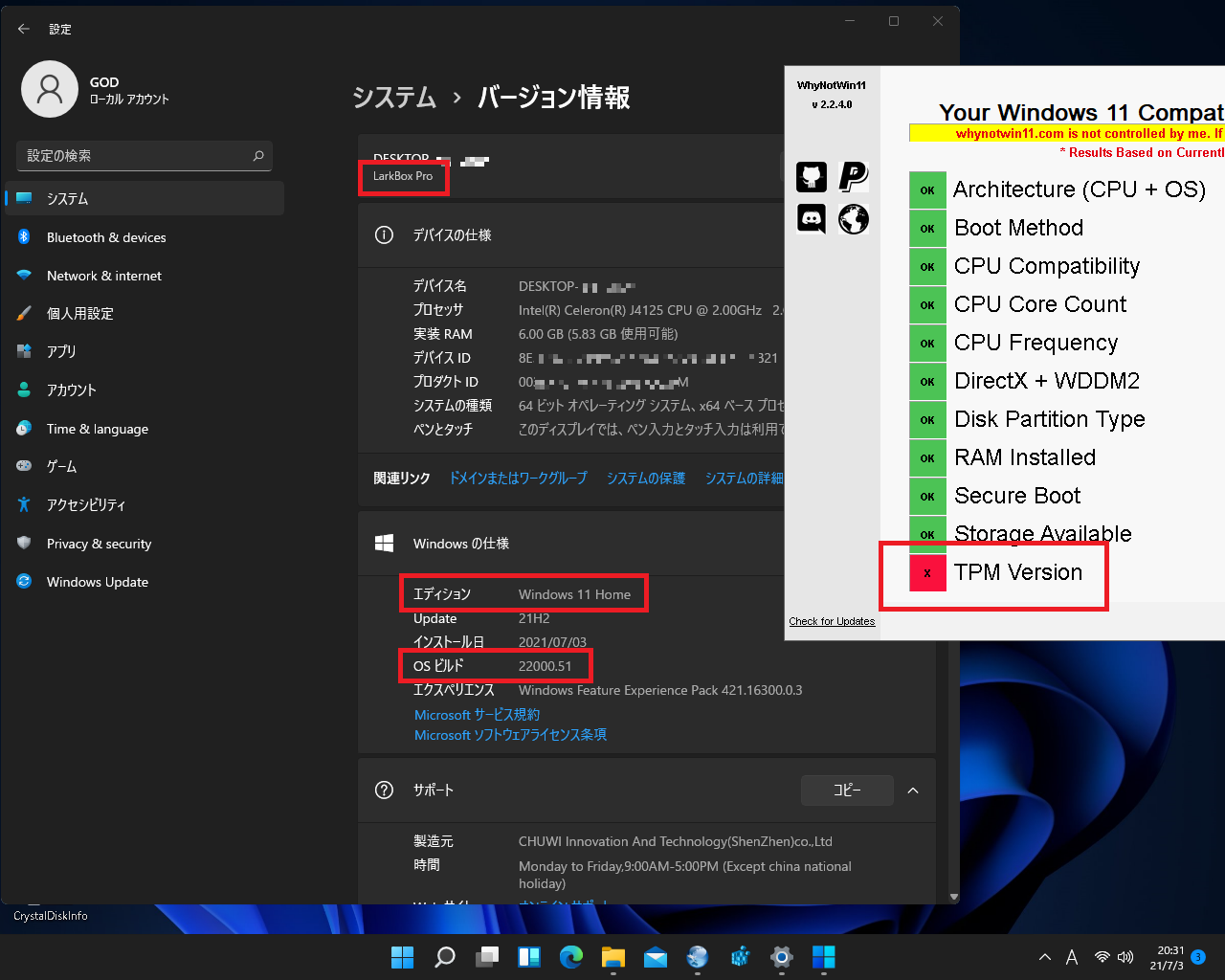
Task: Select システム in the sidebar
Action: click(145, 198)
